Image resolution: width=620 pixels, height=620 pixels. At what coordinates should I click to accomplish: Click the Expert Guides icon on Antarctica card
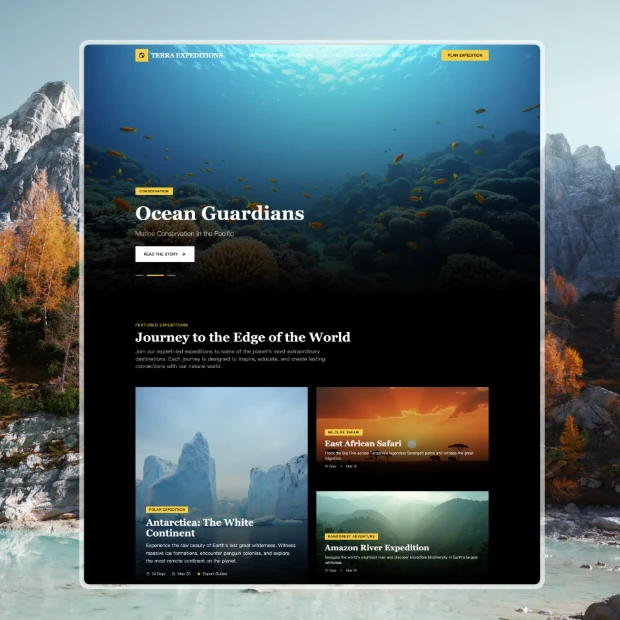pyautogui.click(x=199, y=574)
